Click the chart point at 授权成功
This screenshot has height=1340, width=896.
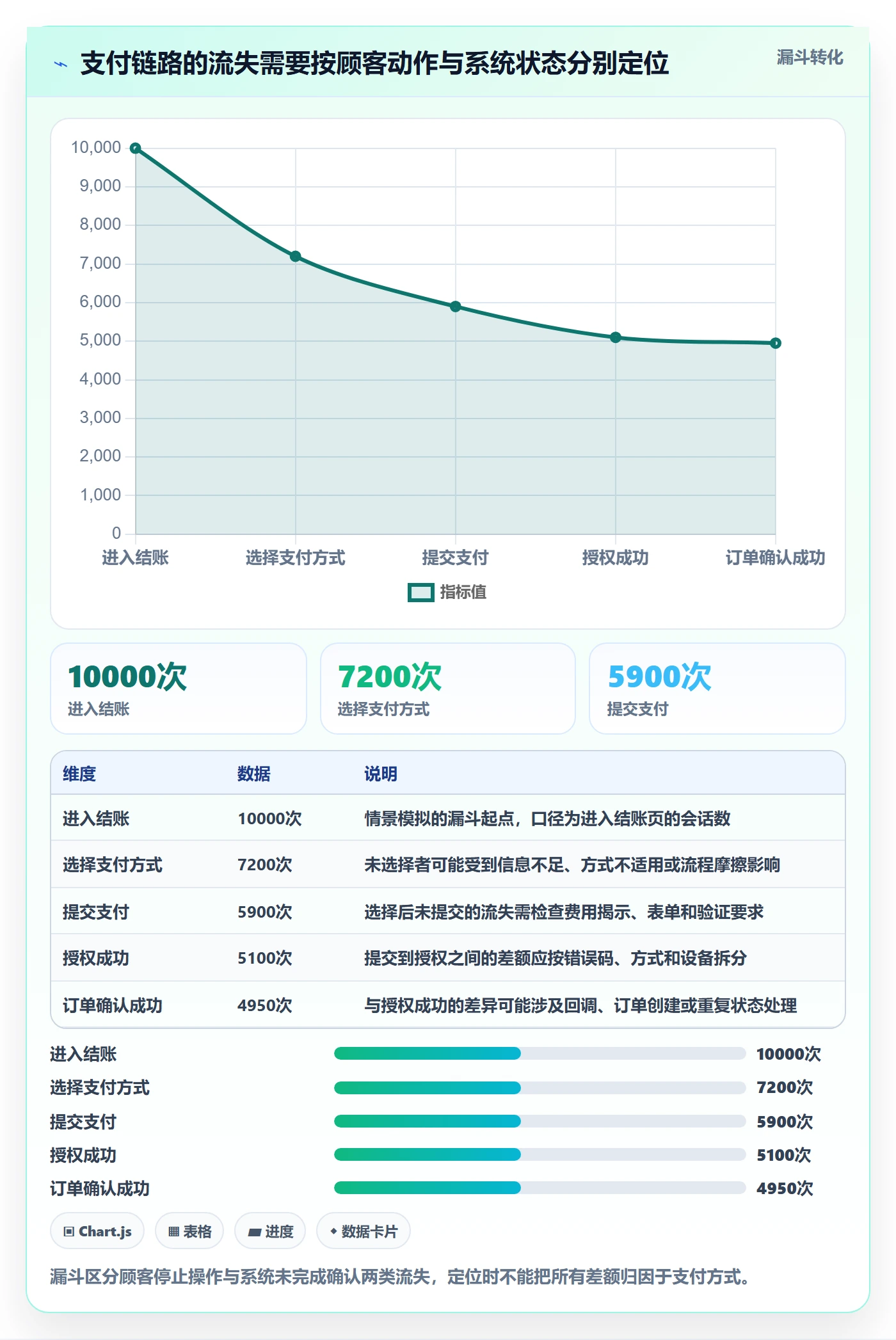pos(616,337)
